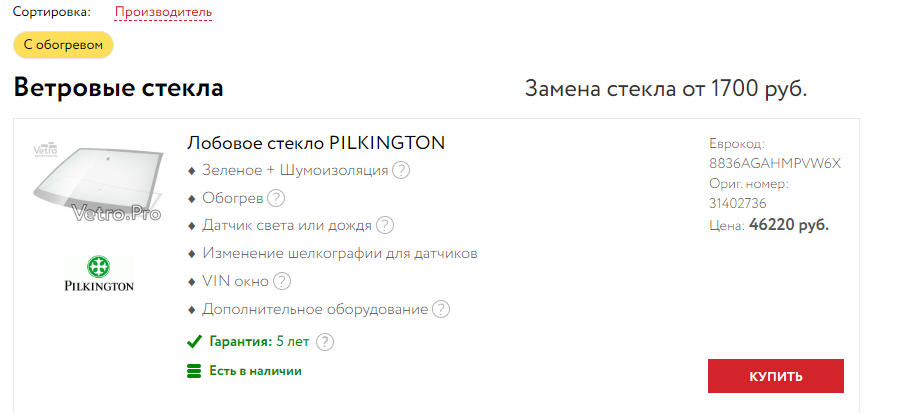Open the Обогрев help question mark
Image resolution: width=901 pixels, height=413 pixels.
tap(276, 198)
